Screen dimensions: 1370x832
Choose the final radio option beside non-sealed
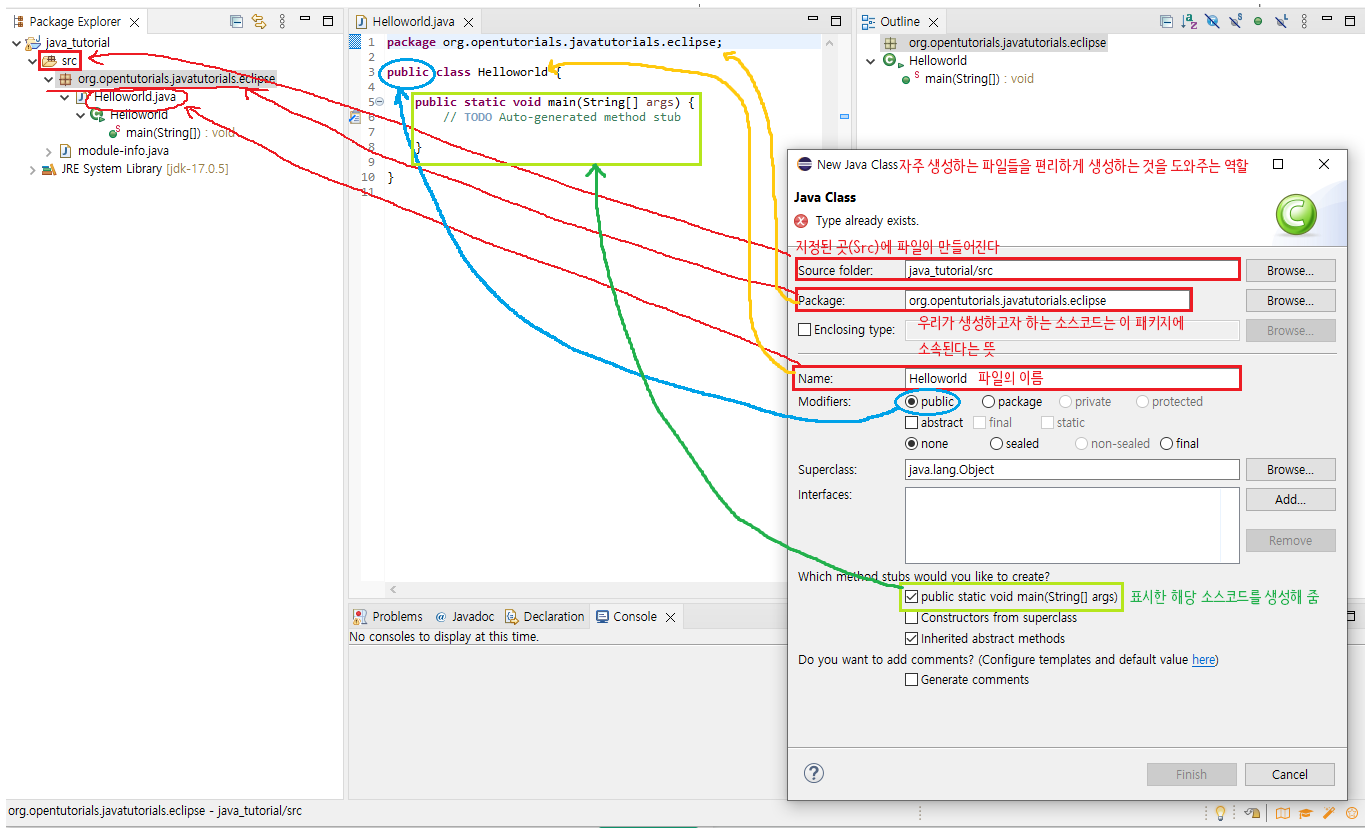[1166, 444]
